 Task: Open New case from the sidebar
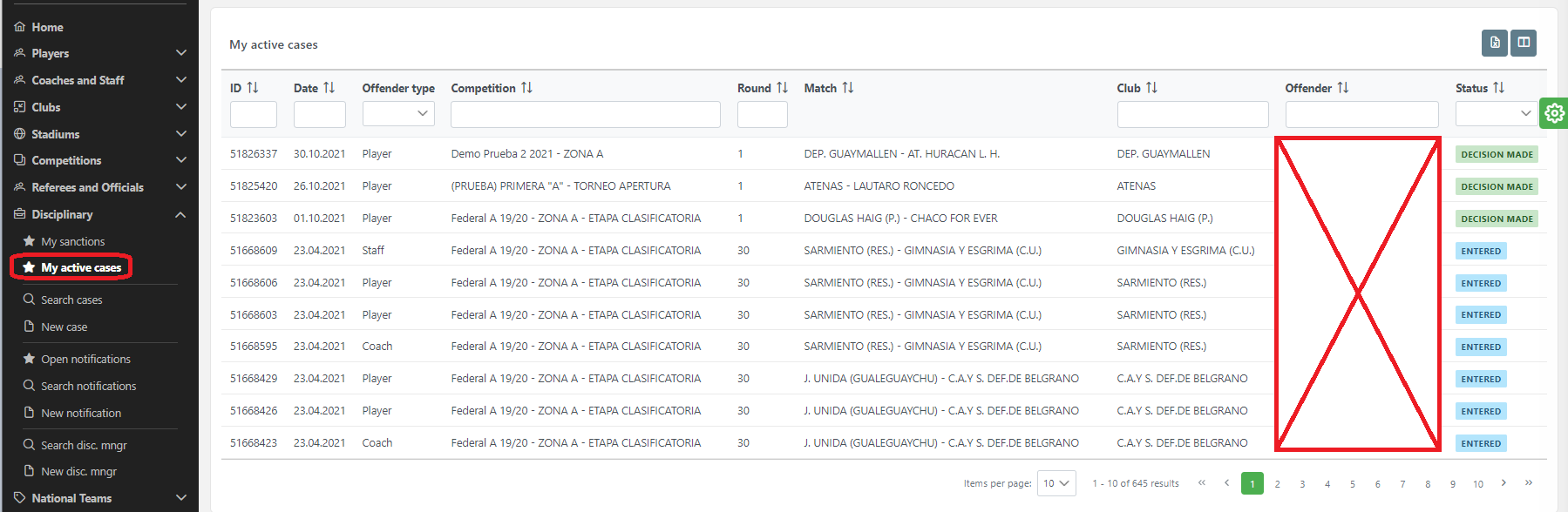64,327
